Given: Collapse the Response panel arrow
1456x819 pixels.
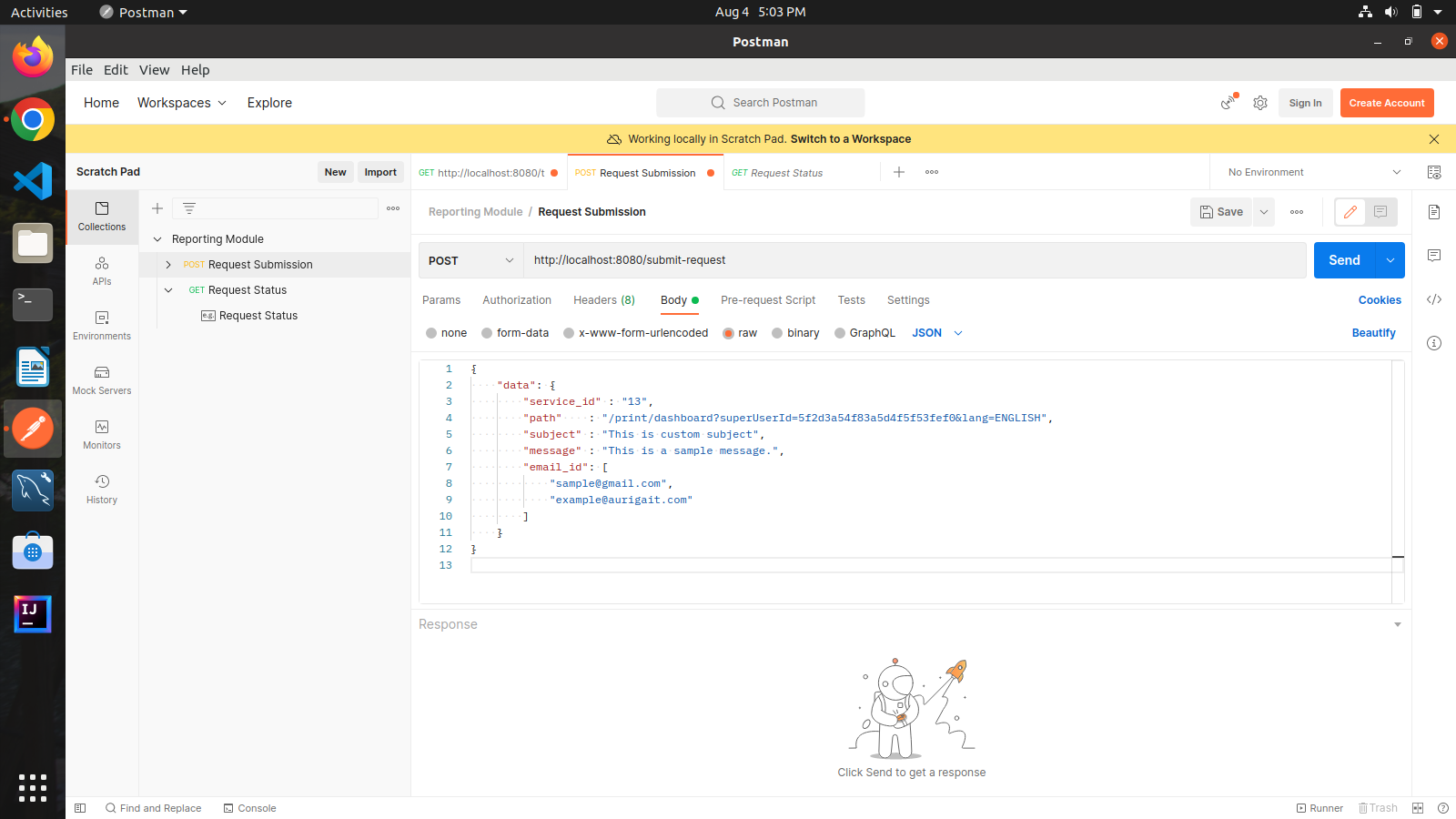Looking at the screenshot, I should pyautogui.click(x=1398, y=624).
